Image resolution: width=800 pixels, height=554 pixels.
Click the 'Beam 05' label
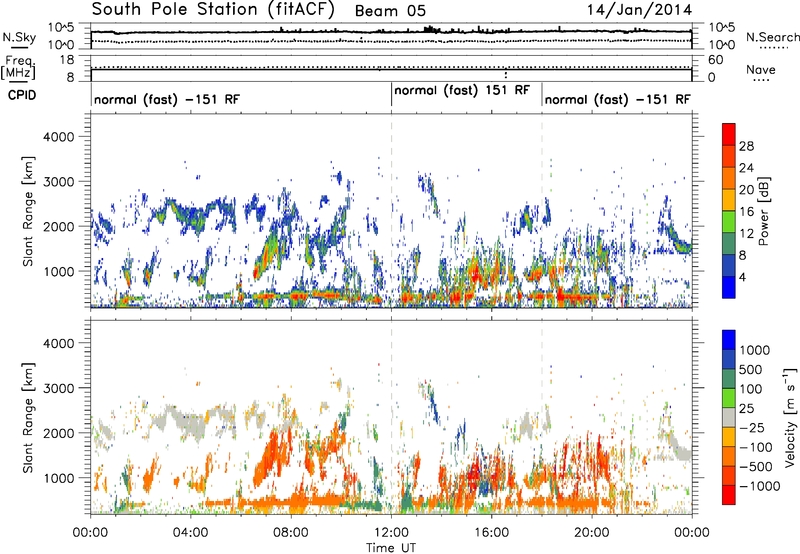[390, 11]
